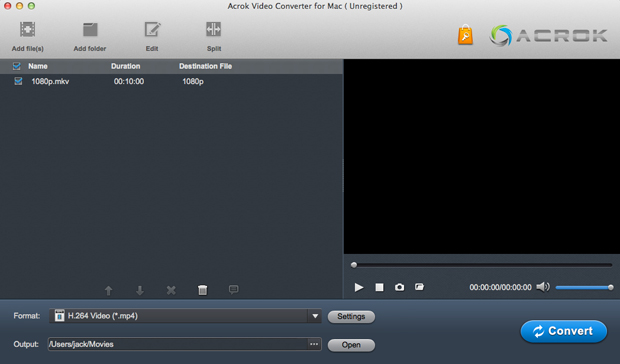The width and height of the screenshot is (620, 364).
Task: Click the Duration column header
Action: point(125,66)
